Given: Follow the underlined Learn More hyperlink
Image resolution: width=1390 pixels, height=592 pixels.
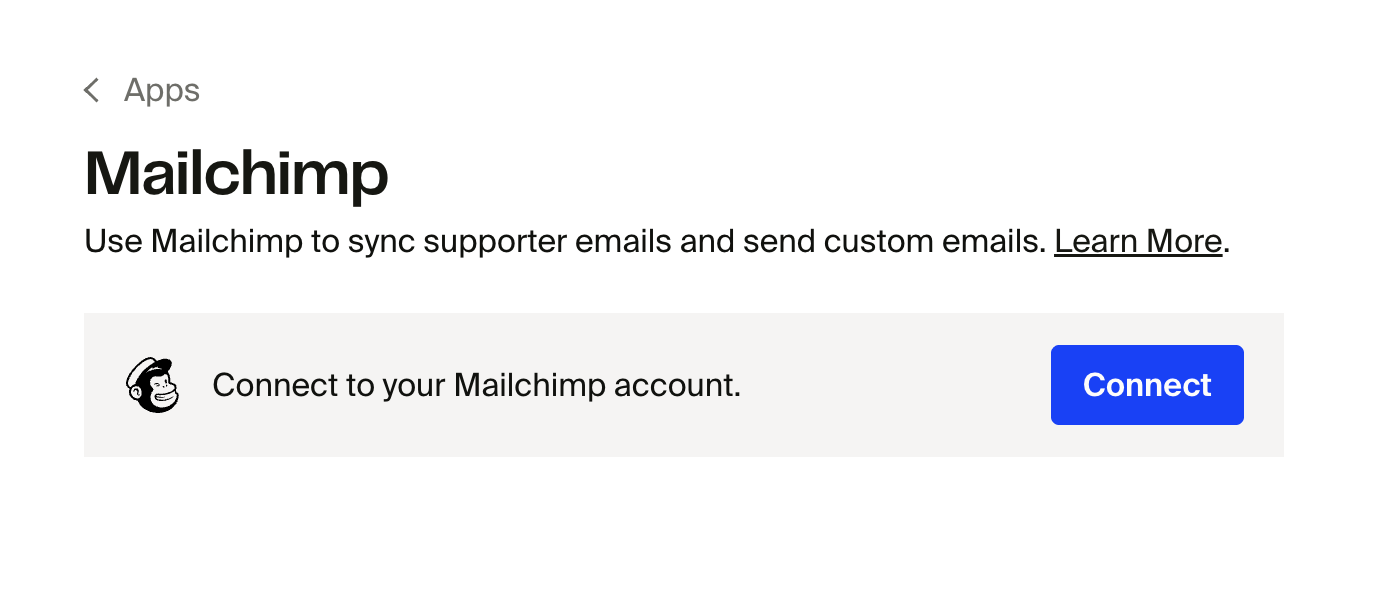Looking at the screenshot, I should point(1138,241).
